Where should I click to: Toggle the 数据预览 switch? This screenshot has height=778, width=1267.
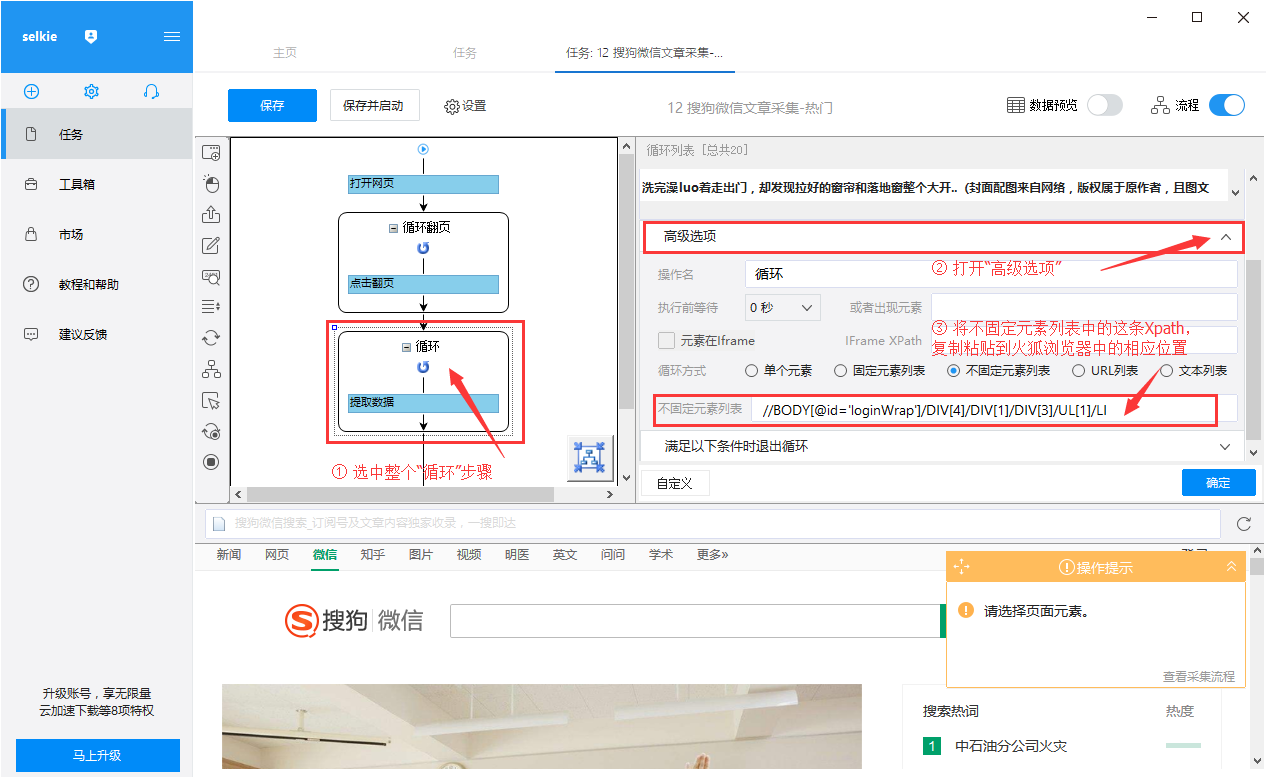[1105, 105]
